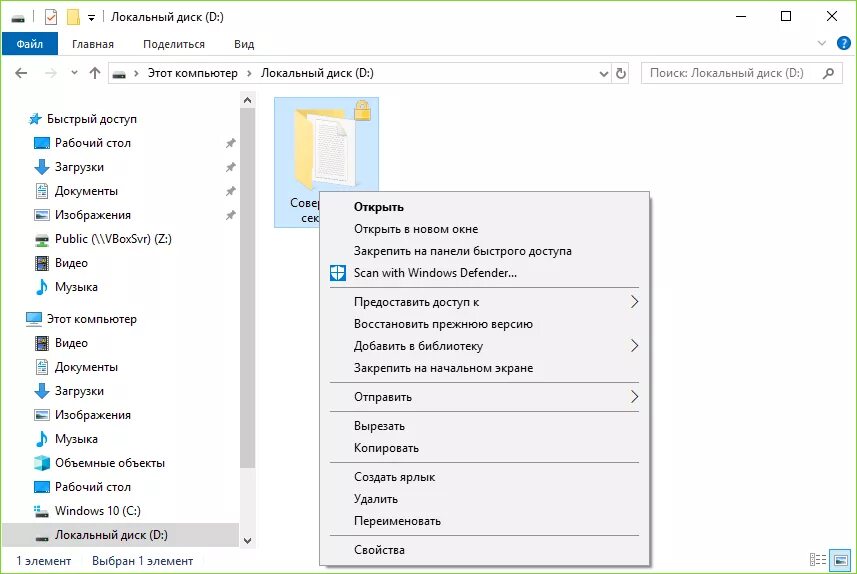Open Help with the blue question icon
The image size is (857, 574).
pyautogui.click(x=844, y=43)
